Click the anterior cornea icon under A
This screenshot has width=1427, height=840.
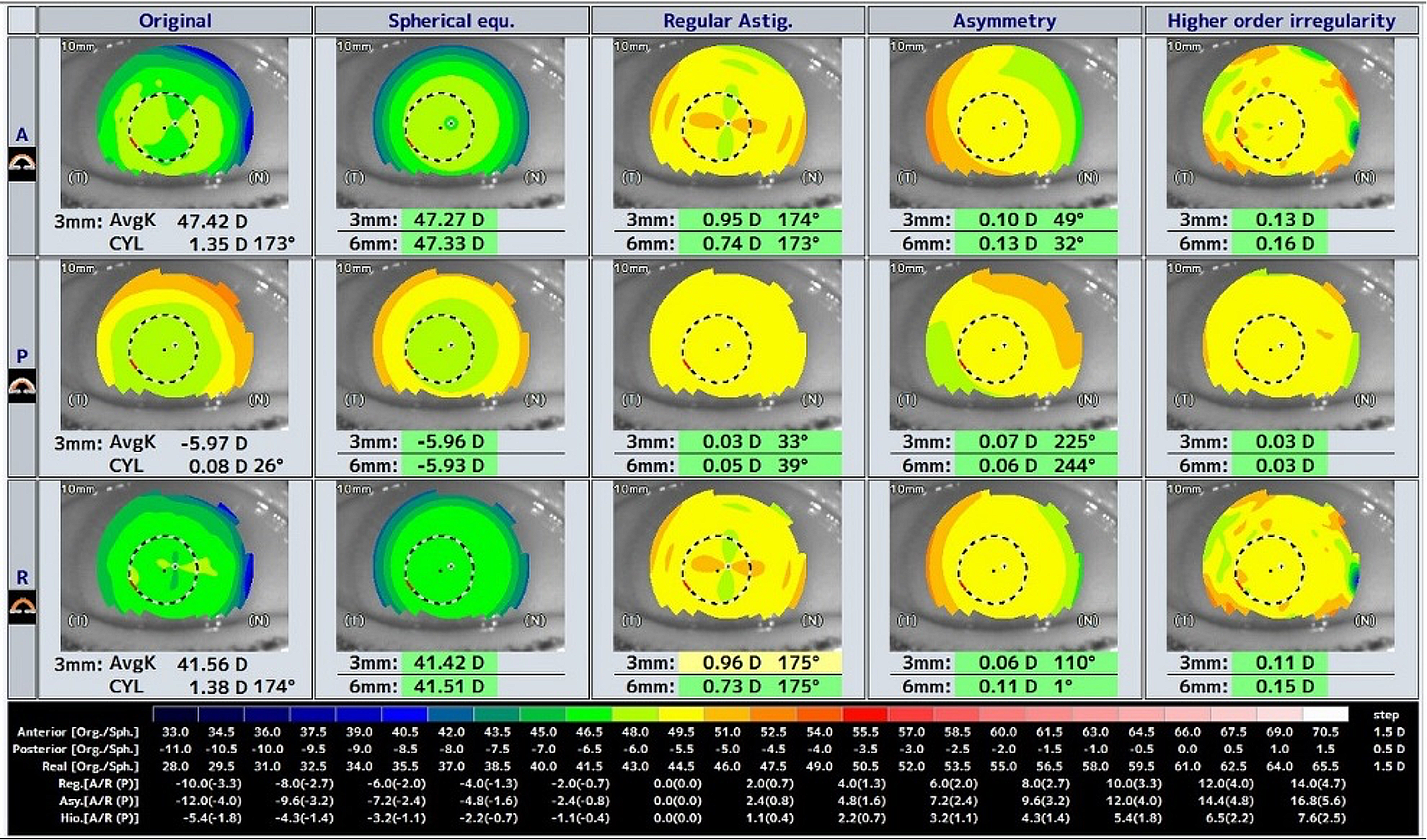[x=22, y=165]
